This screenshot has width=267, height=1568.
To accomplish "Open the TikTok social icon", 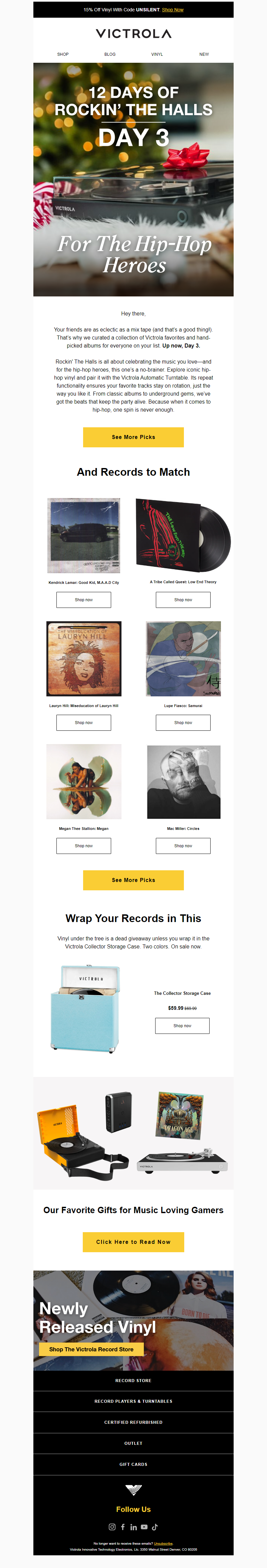I will pos(155,1527).
